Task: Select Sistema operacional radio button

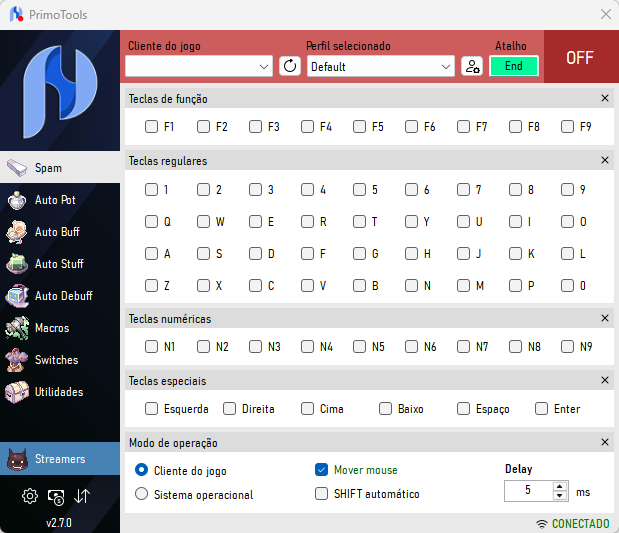Action: point(141,494)
